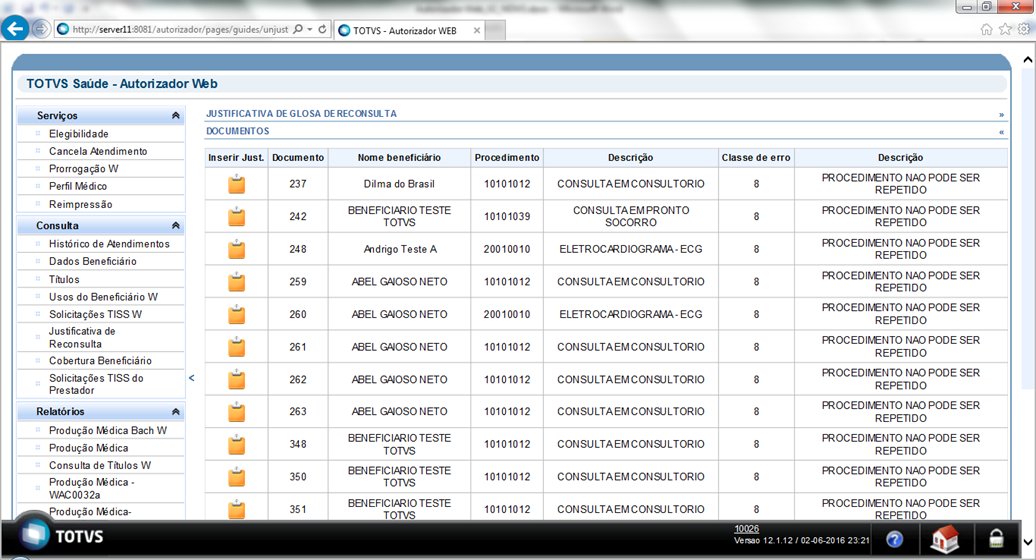Hide the left sidebar with arrow
The width and height of the screenshot is (1036, 560).
point(192,378)
